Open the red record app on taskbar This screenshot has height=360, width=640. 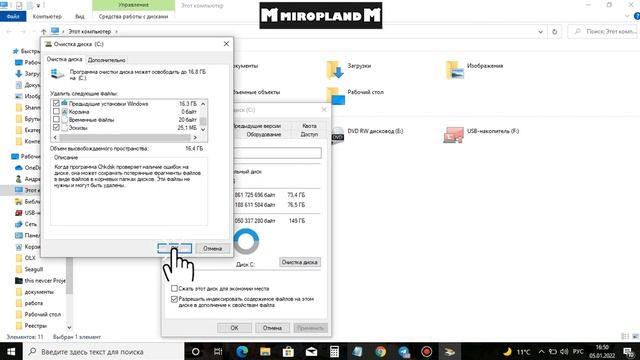[x=427, y=351]
